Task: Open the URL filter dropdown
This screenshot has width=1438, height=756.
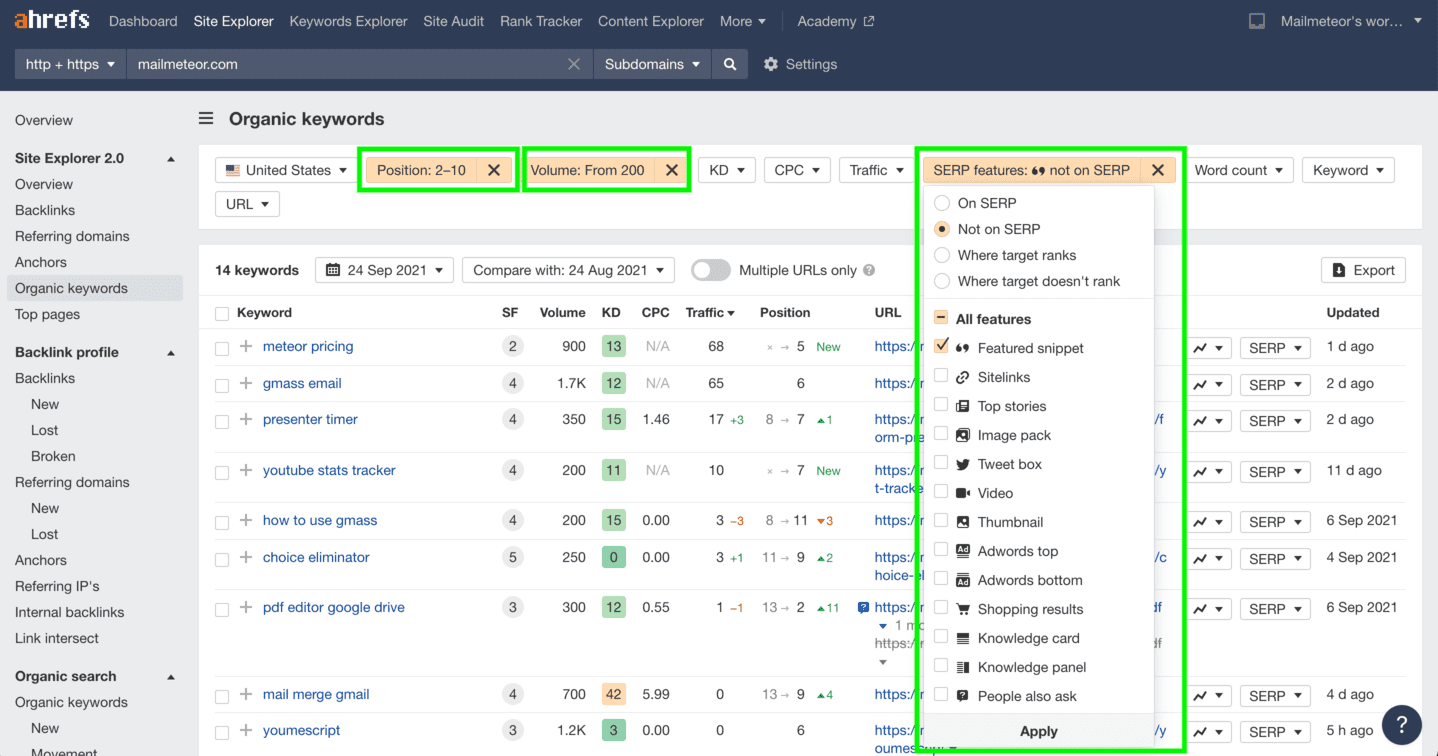Action: tap(247, 204)
